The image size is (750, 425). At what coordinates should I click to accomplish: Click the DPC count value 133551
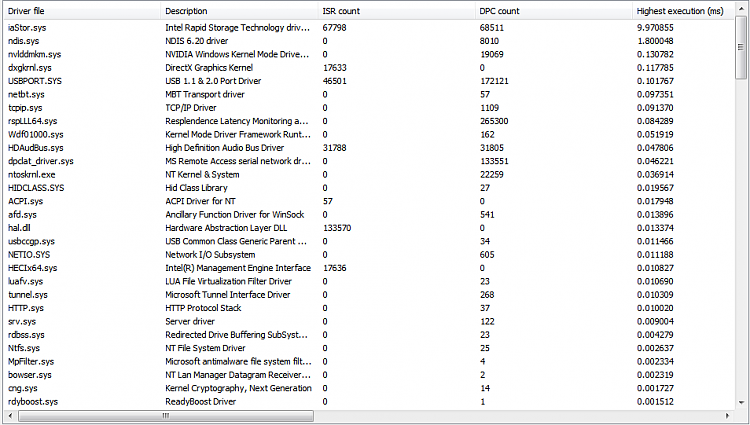click(x=495, y=161)
